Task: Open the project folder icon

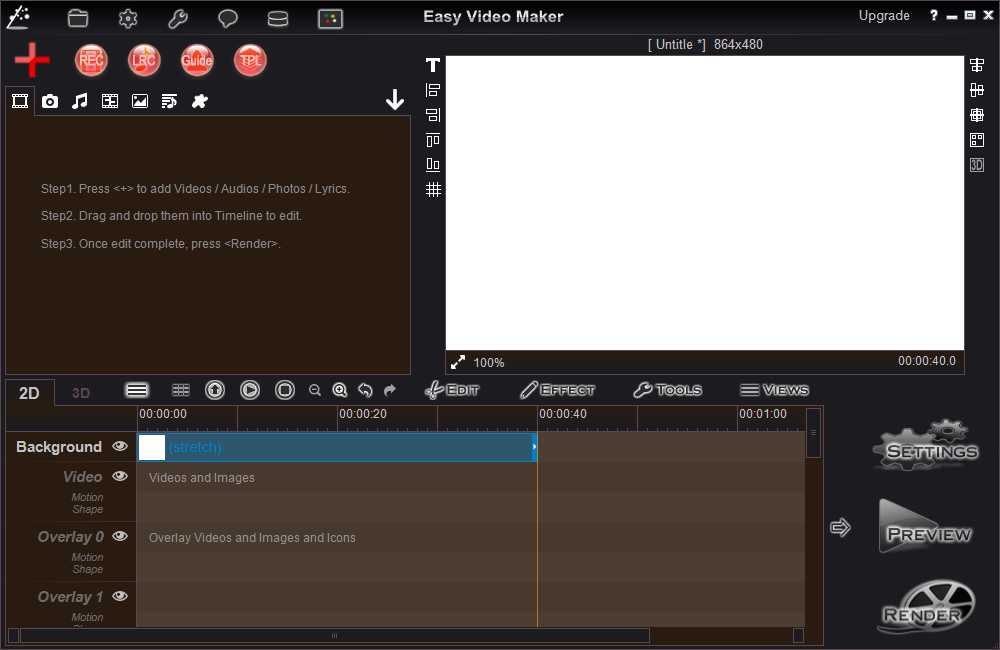Action: coord(78,18)
